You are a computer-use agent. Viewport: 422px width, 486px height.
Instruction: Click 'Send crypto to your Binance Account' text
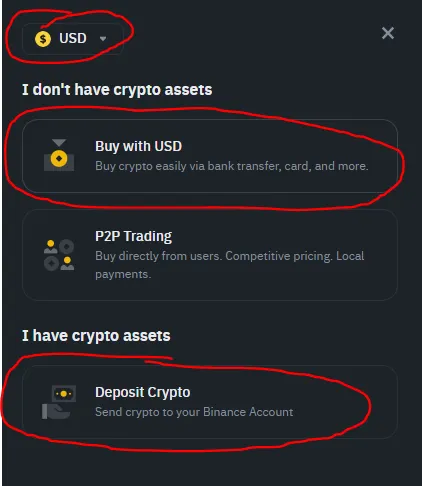(194, 412)
